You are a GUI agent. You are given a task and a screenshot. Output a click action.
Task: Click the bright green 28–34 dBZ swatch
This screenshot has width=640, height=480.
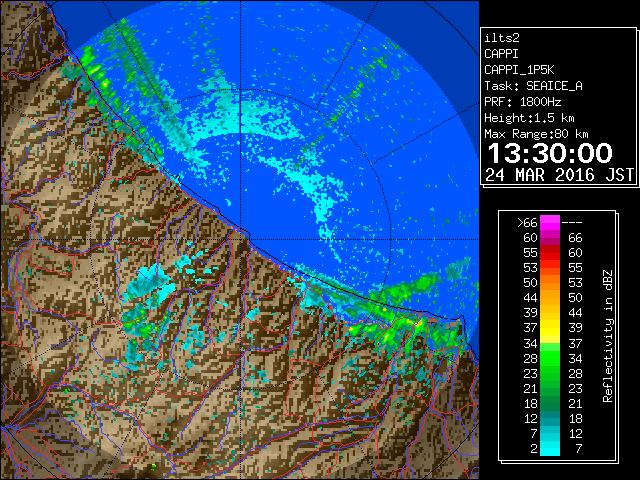[550, 358]
